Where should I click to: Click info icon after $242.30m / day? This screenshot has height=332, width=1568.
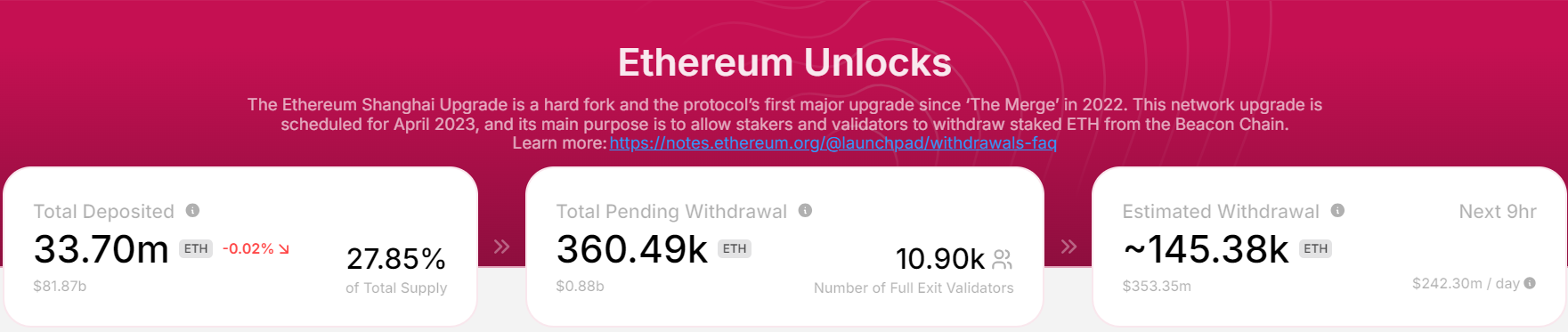(x=1530, y=283)
